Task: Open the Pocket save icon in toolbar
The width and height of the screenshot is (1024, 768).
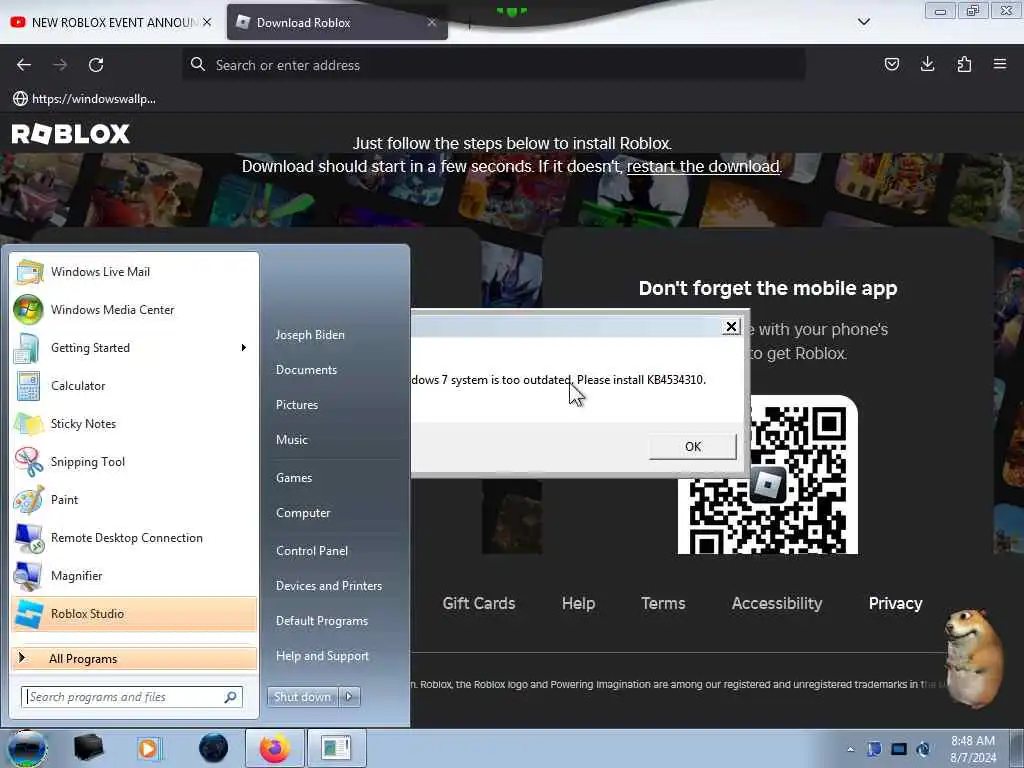Action: (x=891, y=64)
